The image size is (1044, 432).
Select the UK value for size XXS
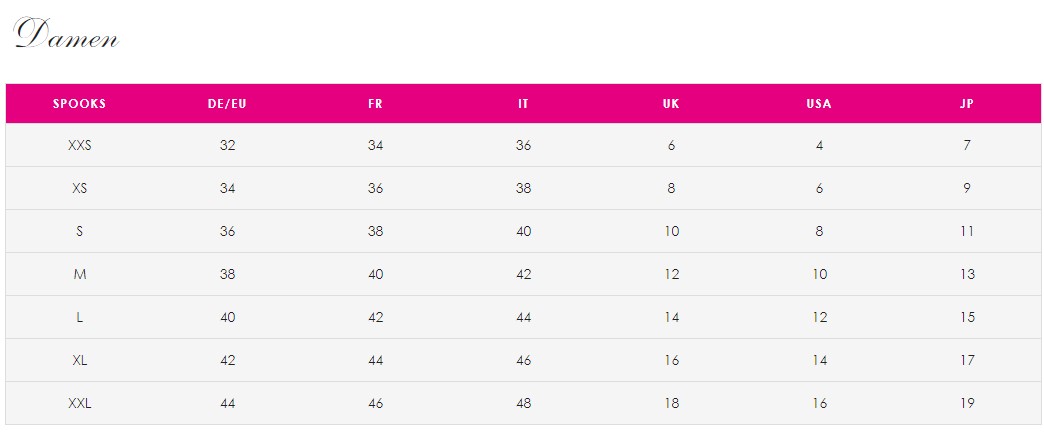[671, 146]
